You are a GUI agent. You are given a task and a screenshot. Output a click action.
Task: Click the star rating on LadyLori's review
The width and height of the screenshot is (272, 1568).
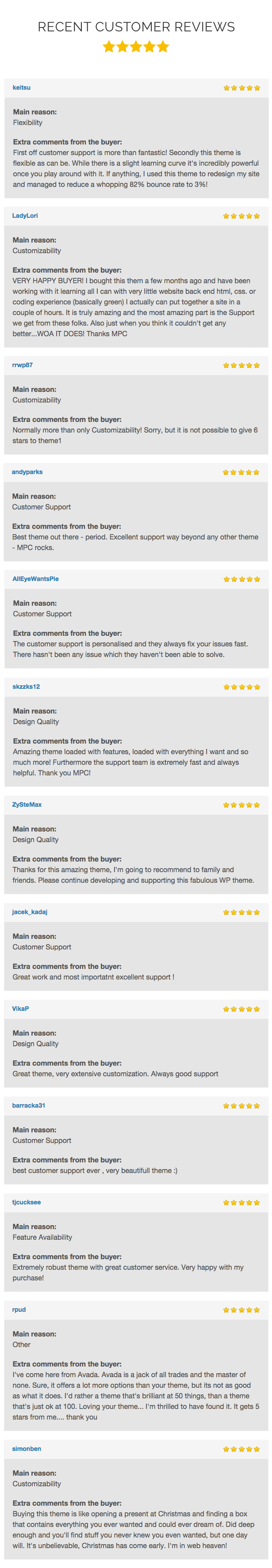(241, 216)
